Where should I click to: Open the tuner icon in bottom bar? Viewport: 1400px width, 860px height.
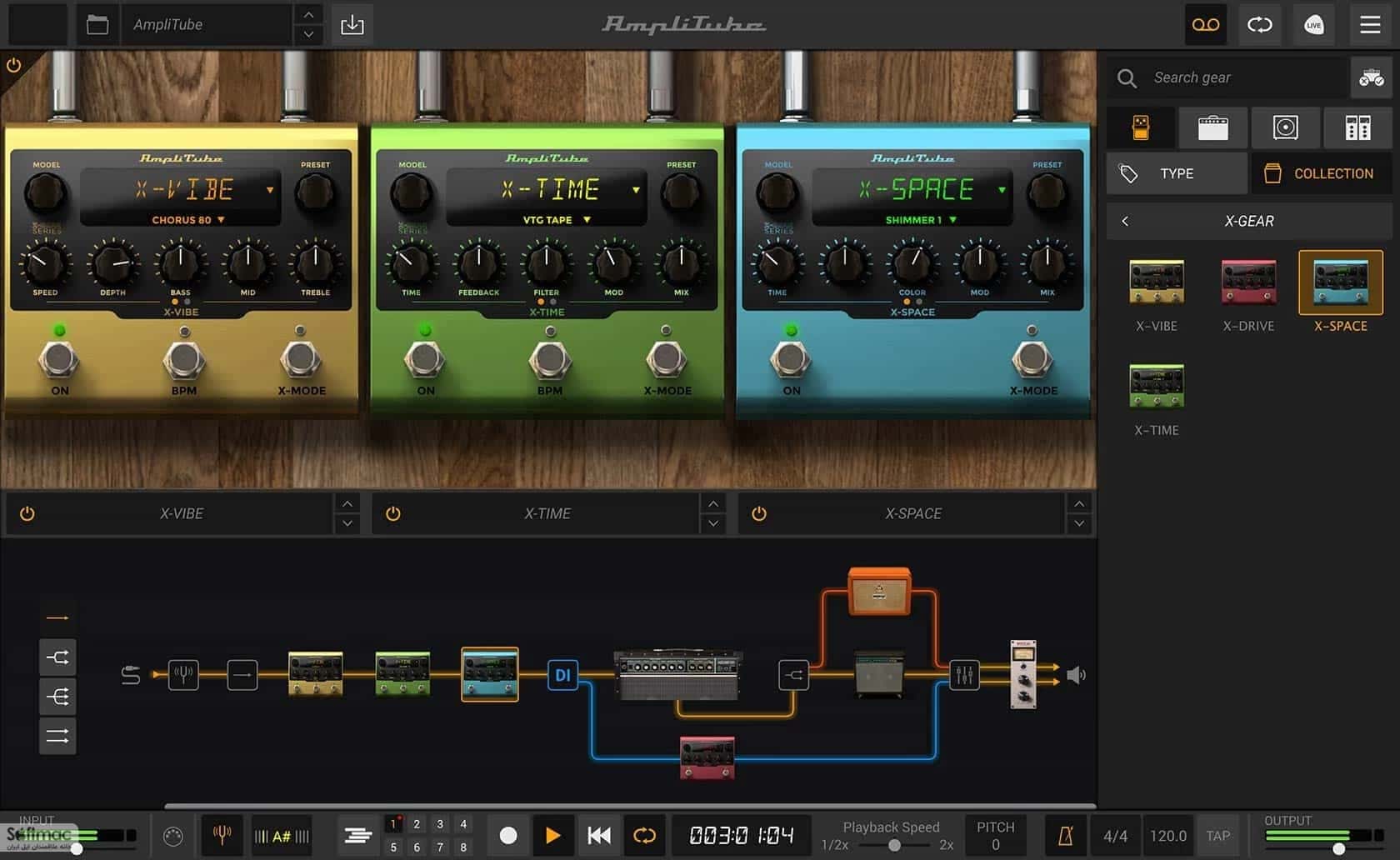point(222,835)
